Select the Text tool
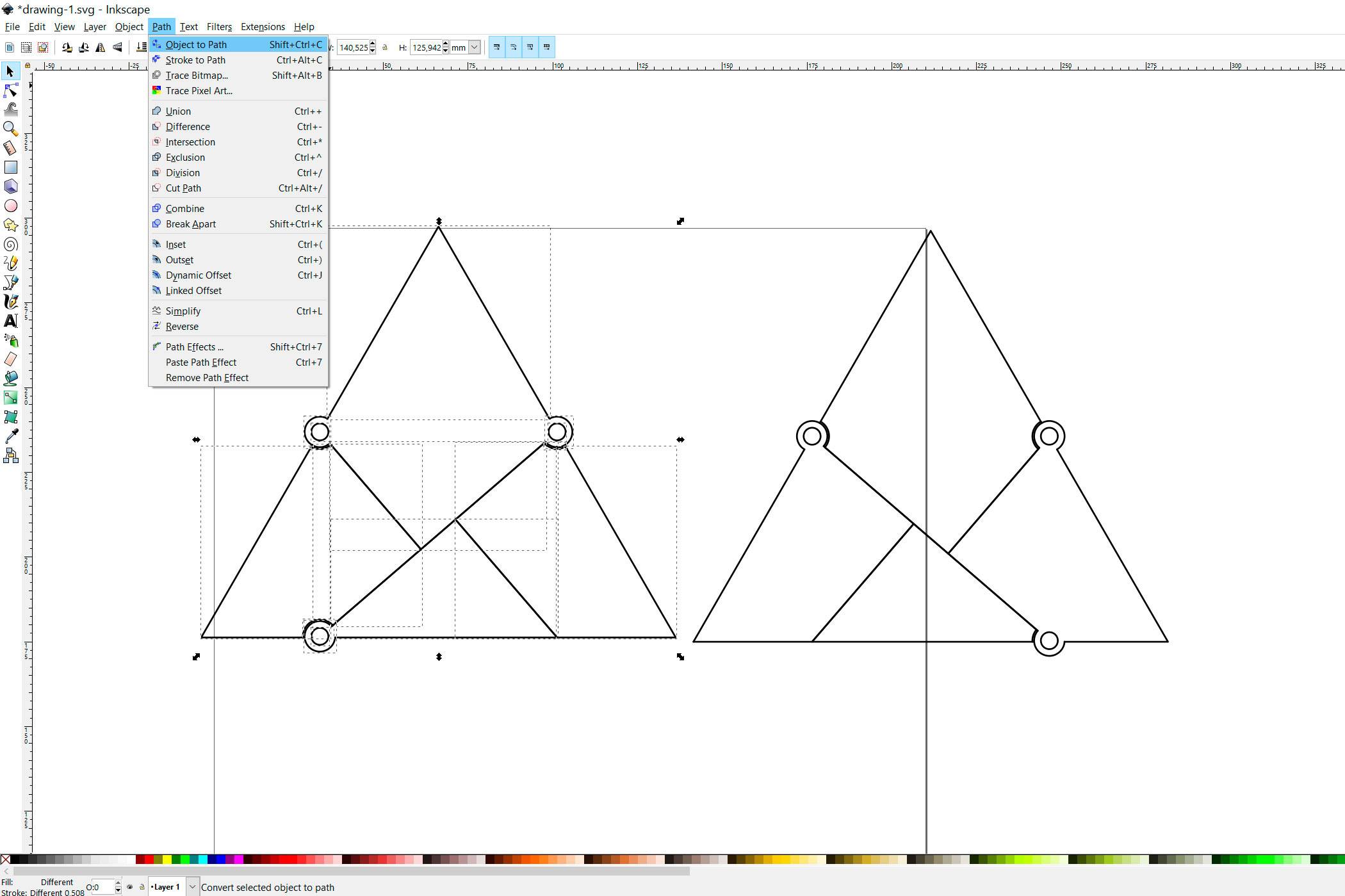Viewport: 1345px width, 896px height. tap(10, 321)
